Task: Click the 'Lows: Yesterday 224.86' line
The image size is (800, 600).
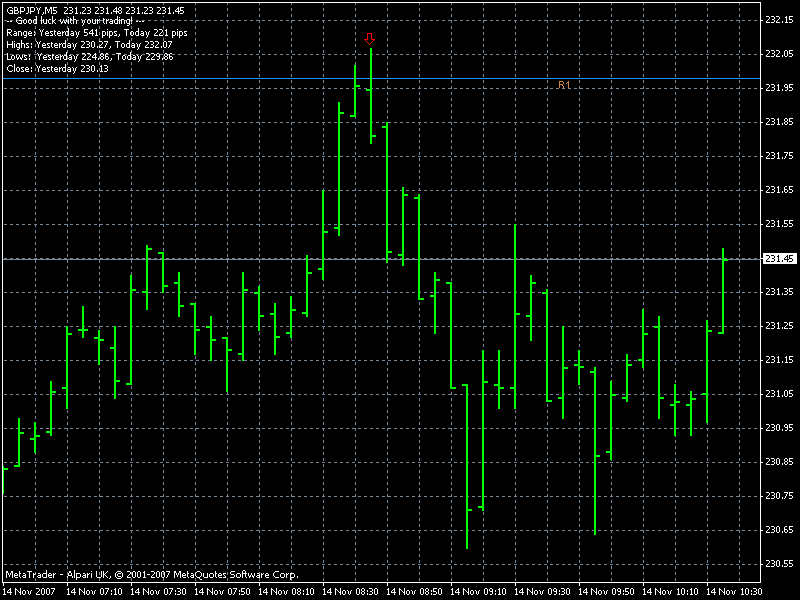Action: click(90, 57)
